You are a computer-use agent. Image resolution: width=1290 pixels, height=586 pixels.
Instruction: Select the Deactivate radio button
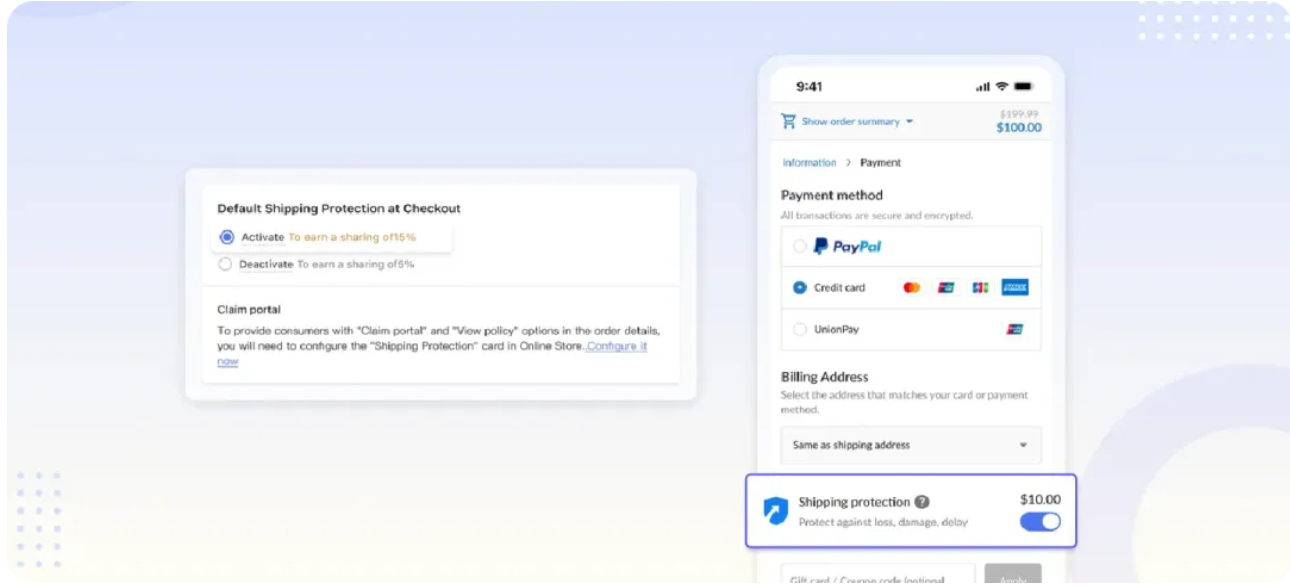pos(225,265)
